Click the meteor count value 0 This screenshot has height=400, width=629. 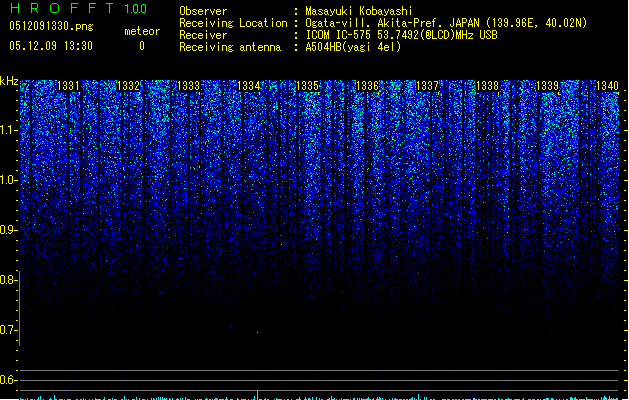[142, 46]
